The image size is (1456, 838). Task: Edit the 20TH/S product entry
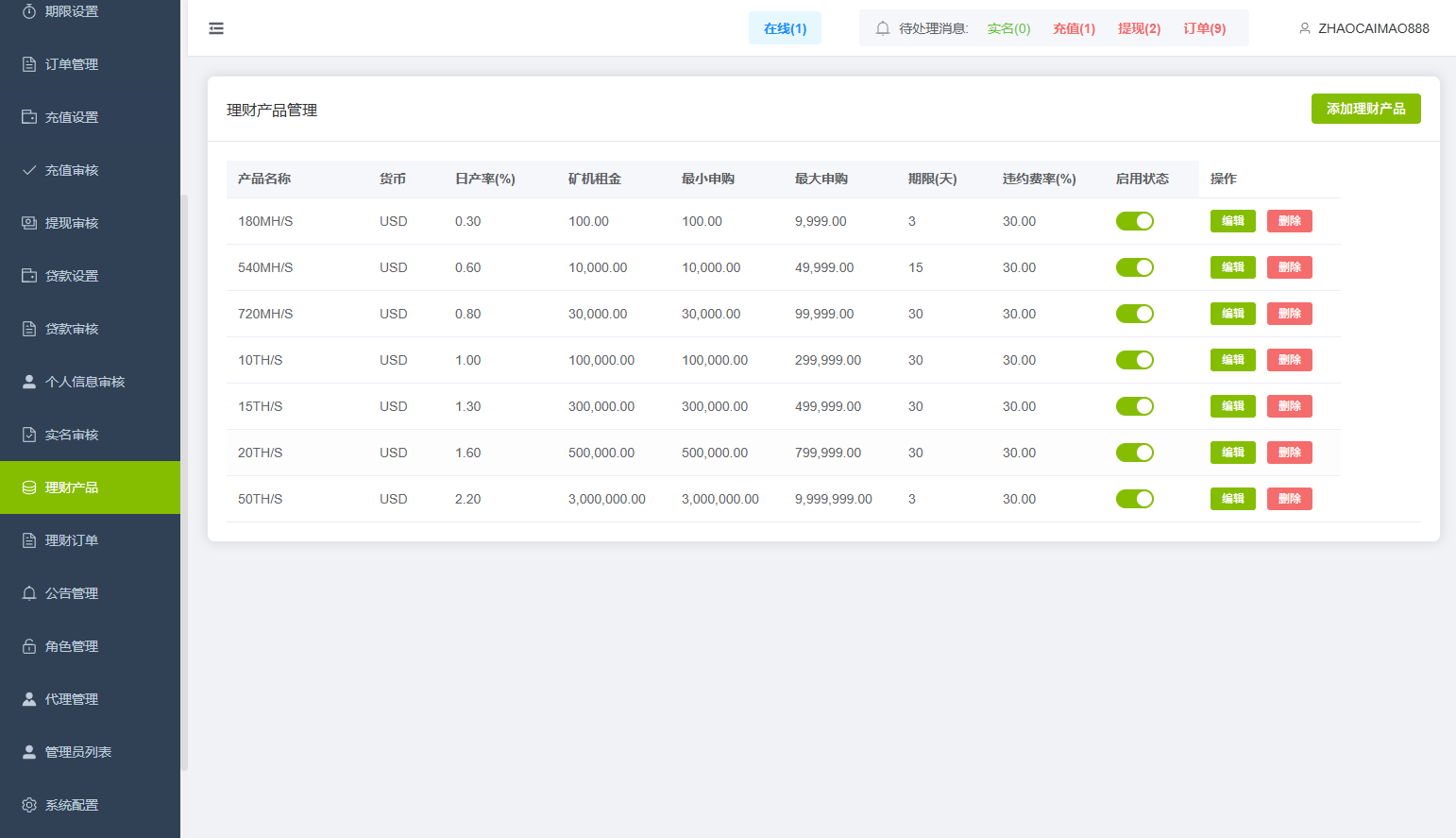(1232, 453)
